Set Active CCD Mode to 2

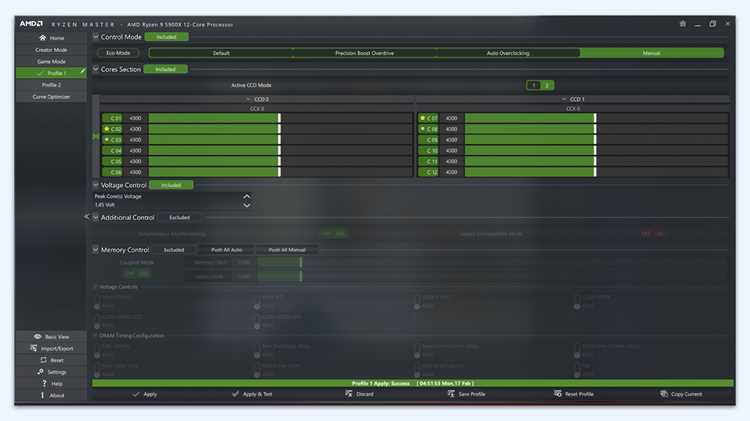tap(547, 85)
